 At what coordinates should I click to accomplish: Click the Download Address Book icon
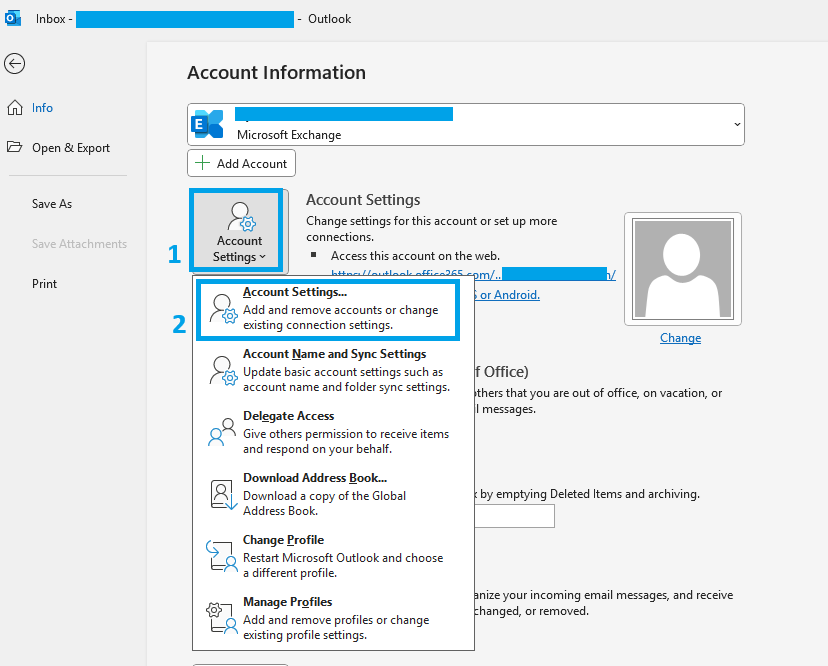click(223, 494)
